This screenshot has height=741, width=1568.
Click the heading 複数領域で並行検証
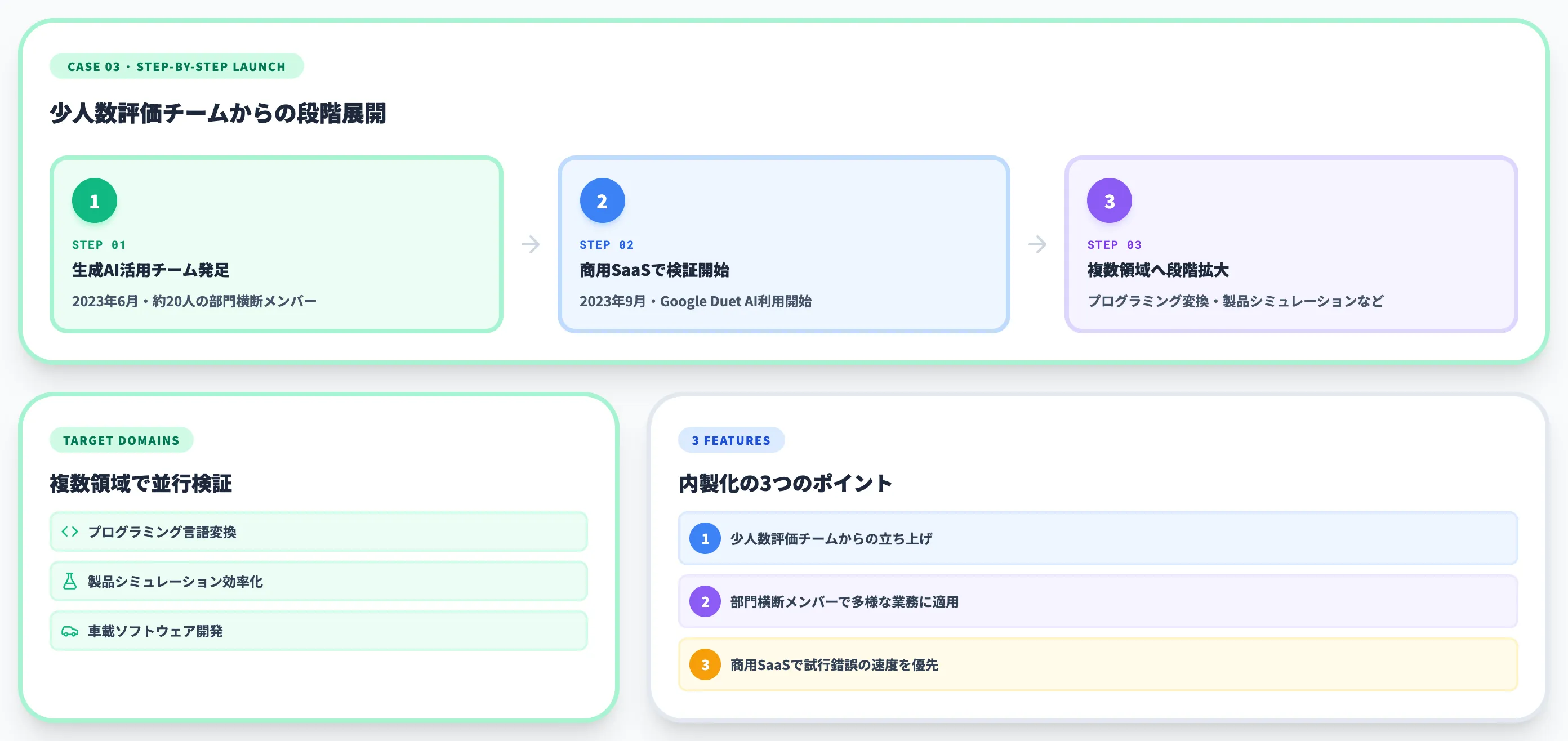[141, 484]
